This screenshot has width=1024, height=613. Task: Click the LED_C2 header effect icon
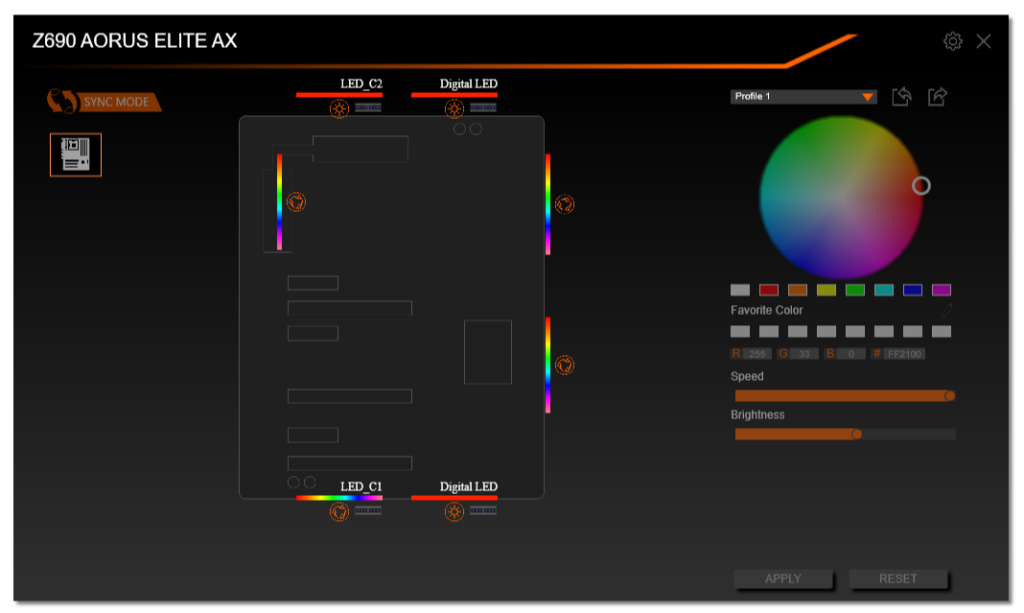[339, 108]
